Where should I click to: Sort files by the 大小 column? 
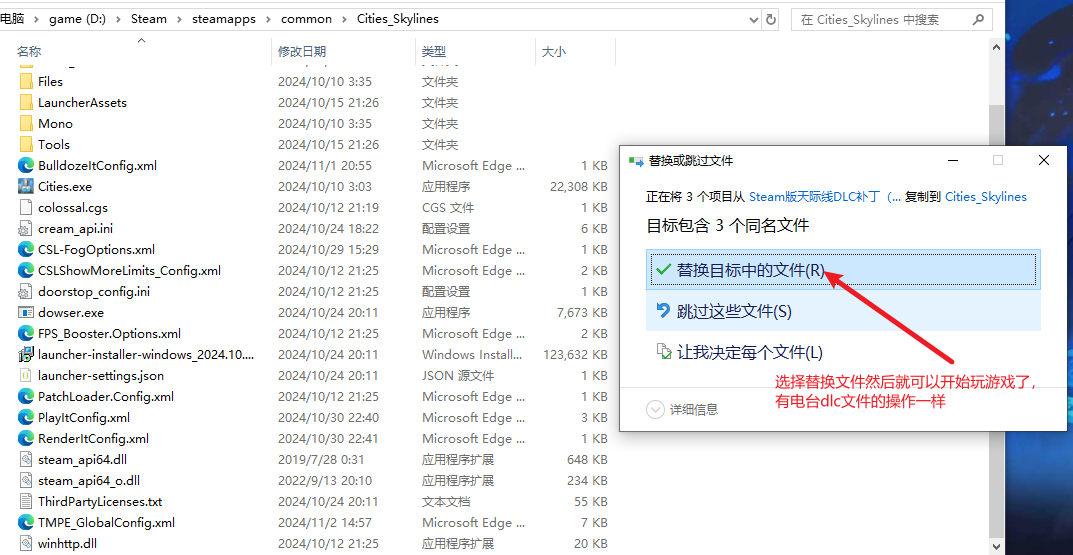click(x=554, y=51)
